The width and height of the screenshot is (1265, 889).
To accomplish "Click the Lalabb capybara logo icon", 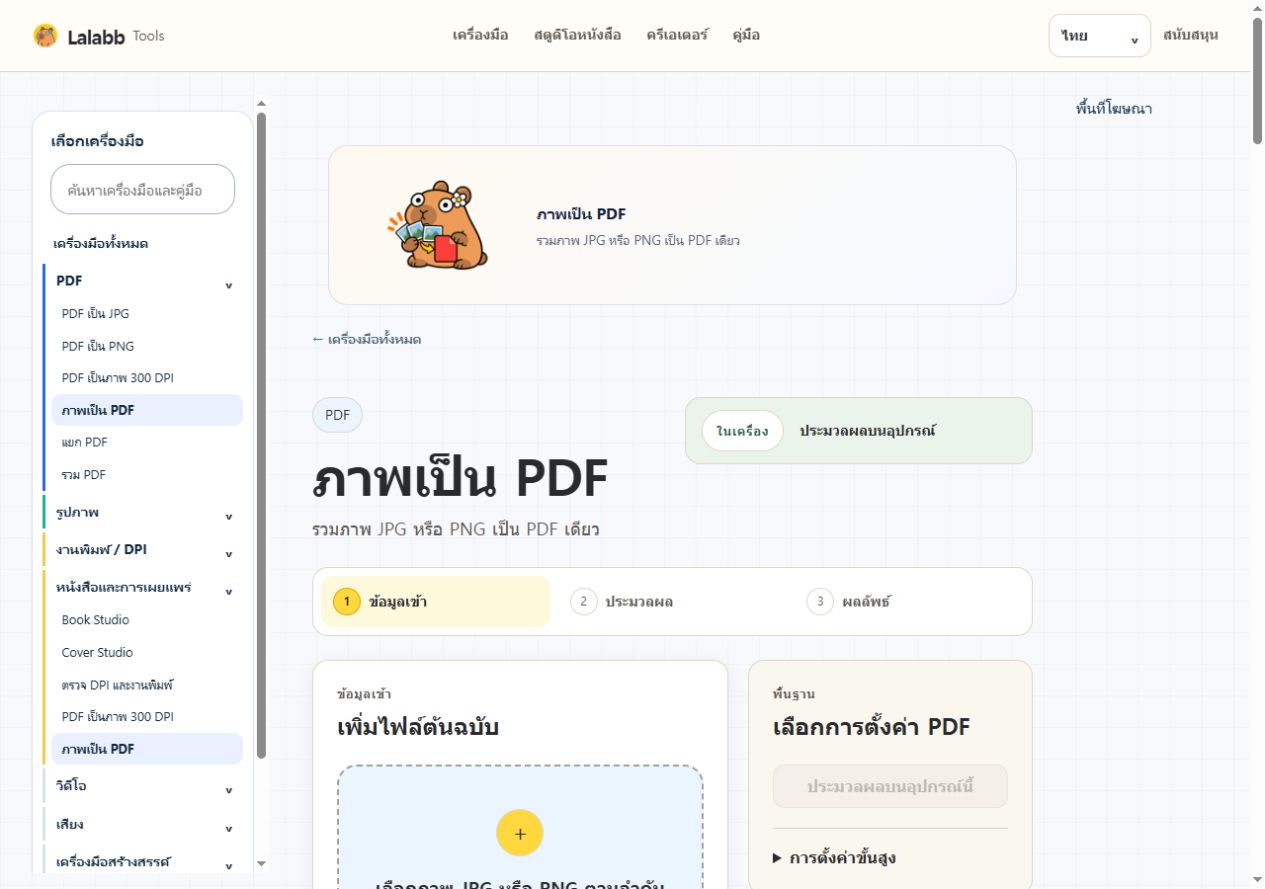I will [45, 36].
